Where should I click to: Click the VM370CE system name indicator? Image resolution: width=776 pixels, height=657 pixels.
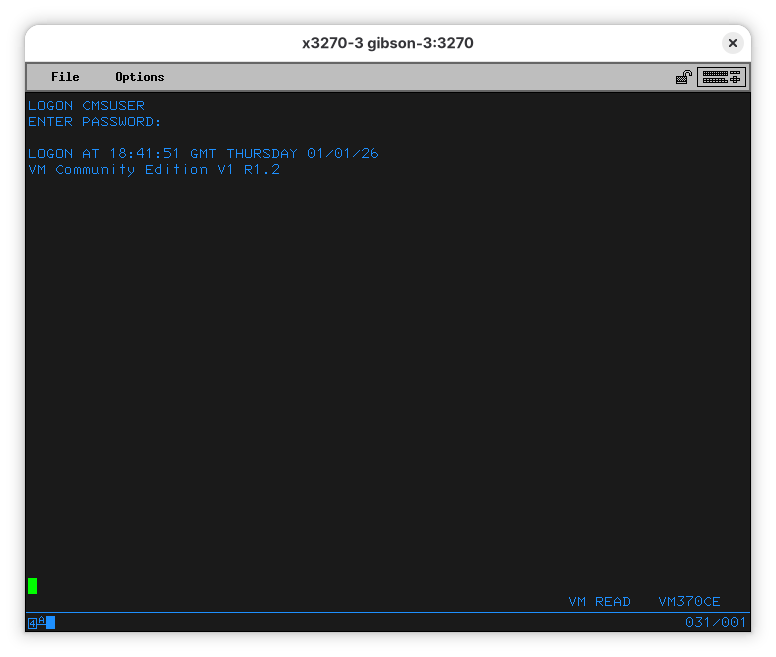689,602
